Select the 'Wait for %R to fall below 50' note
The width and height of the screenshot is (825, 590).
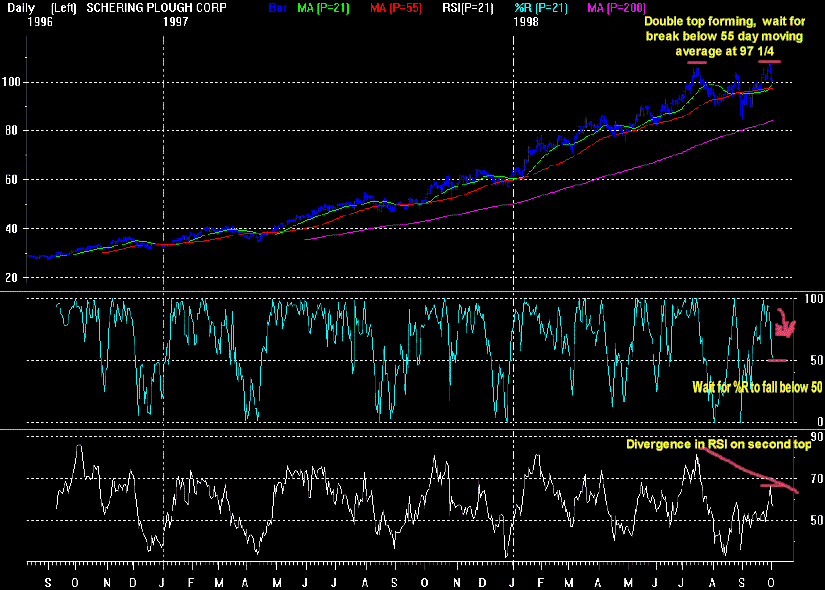[757, 387]
